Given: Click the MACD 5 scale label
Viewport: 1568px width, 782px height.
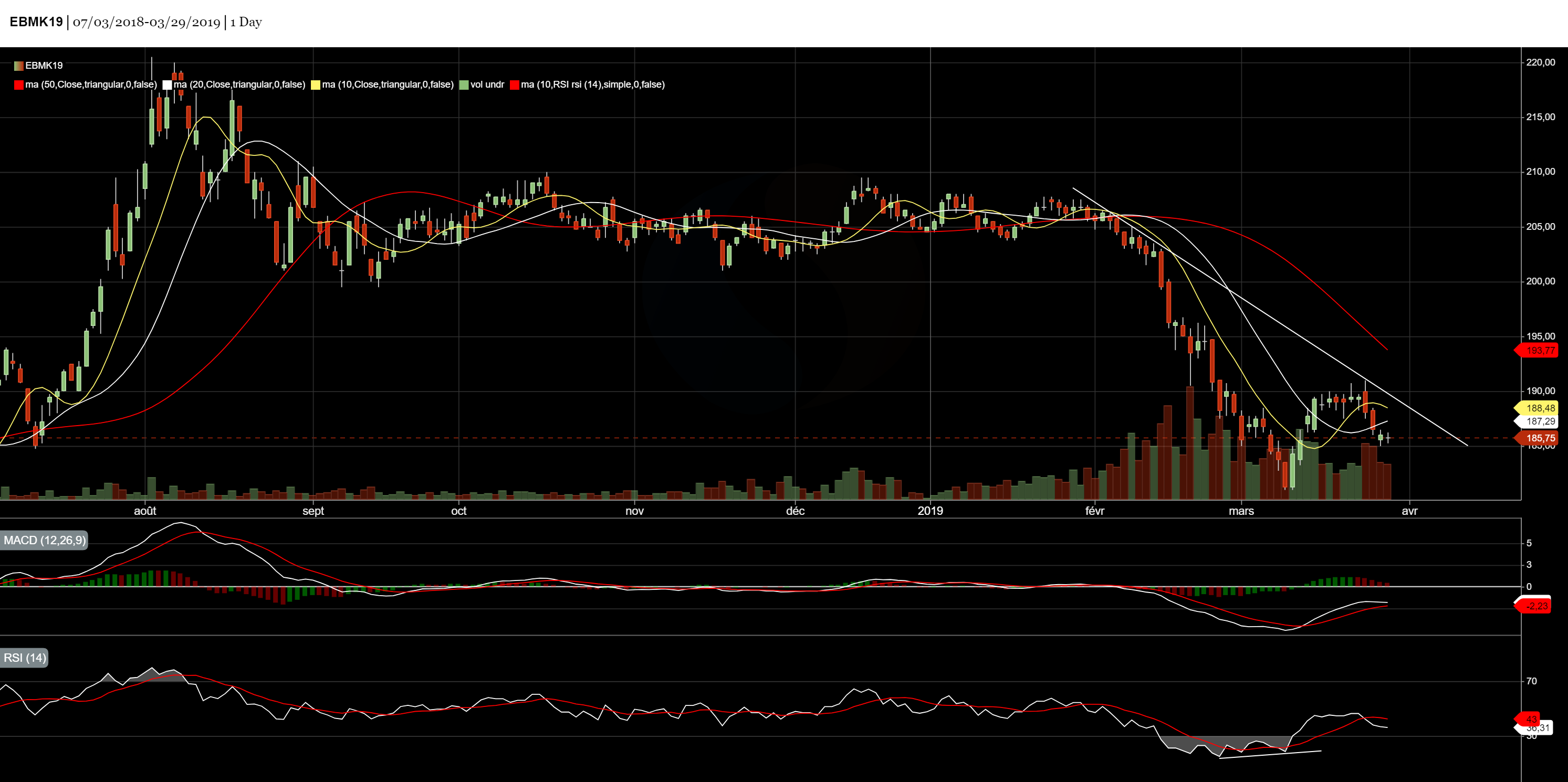Looking at the screenshot, I should click(x=1529, y=543).
